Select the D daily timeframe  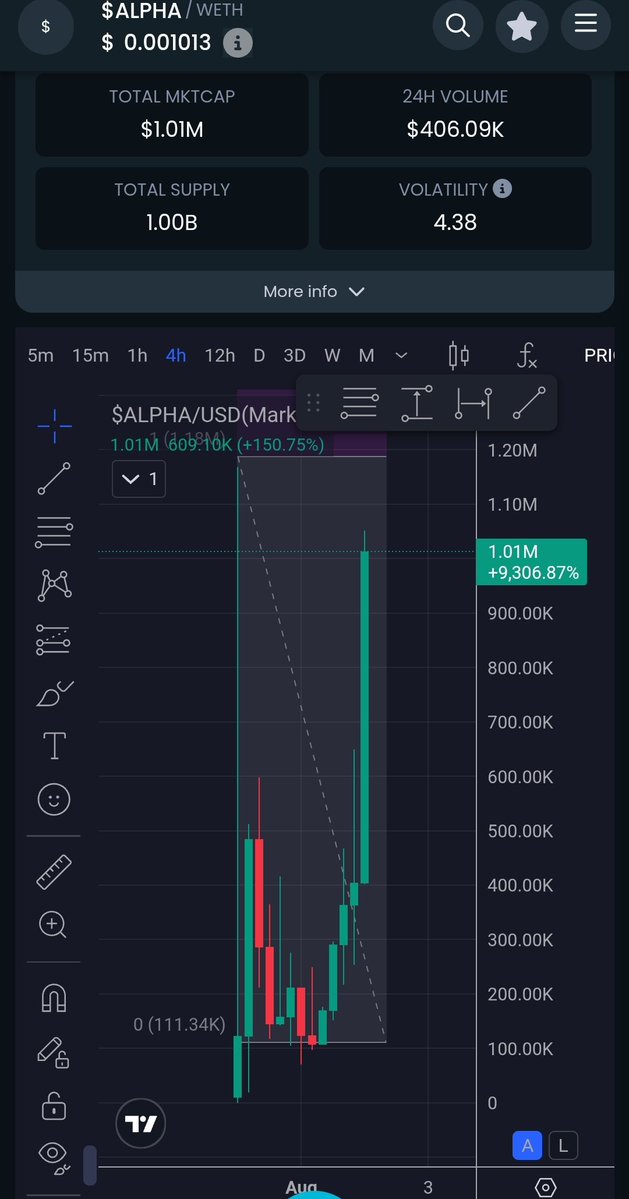[259, 356]
